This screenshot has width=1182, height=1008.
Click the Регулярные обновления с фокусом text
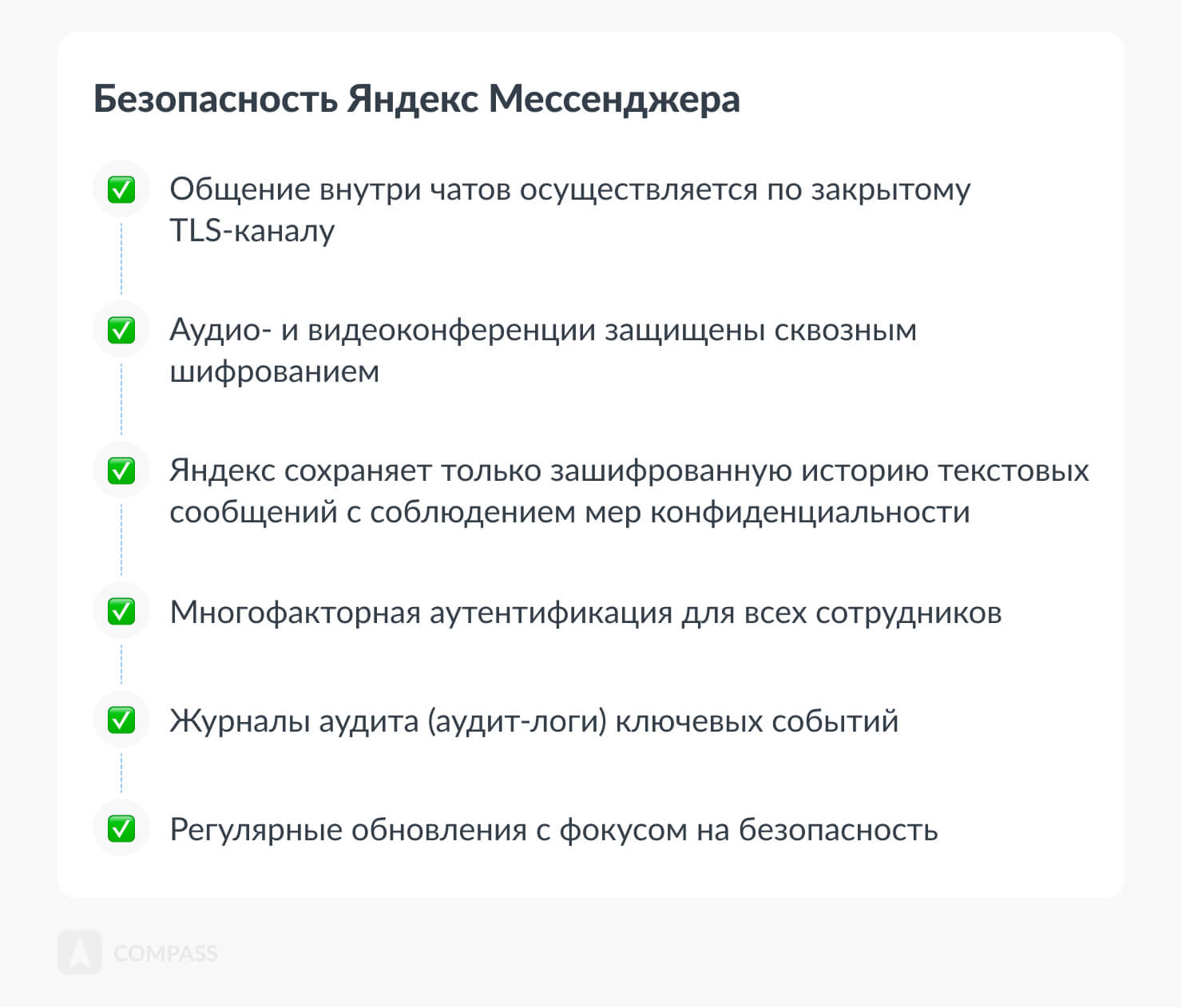click(x=553, y=830)
